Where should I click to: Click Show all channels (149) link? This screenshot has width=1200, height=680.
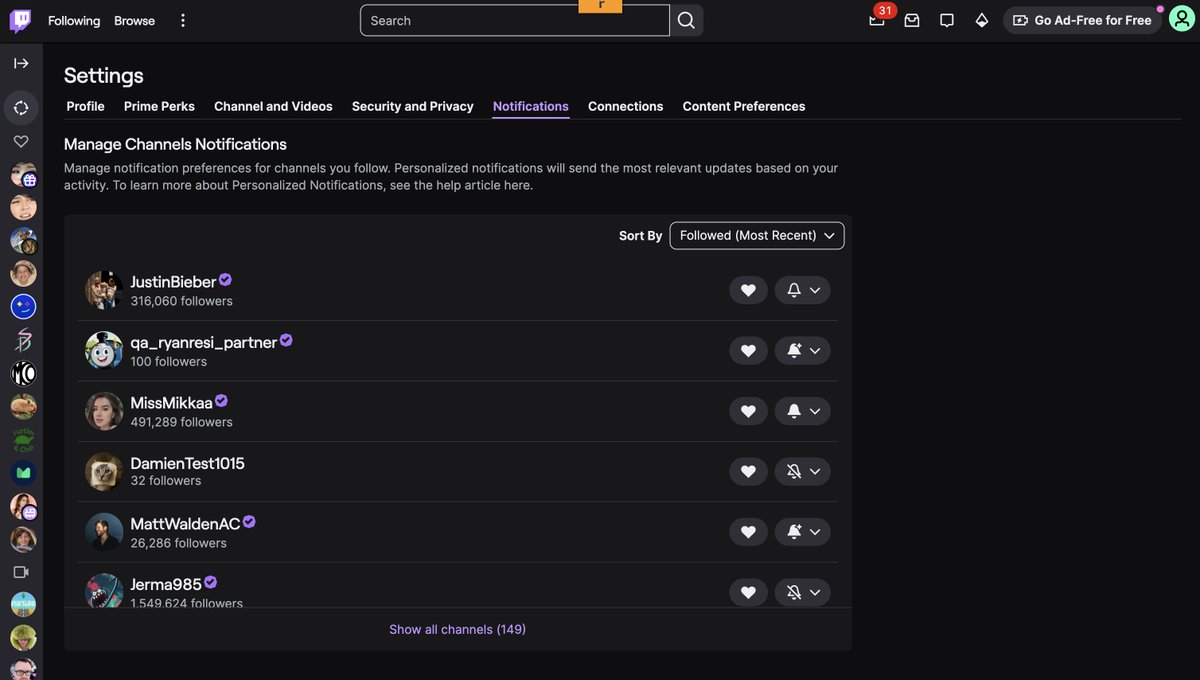click(457, 629)
